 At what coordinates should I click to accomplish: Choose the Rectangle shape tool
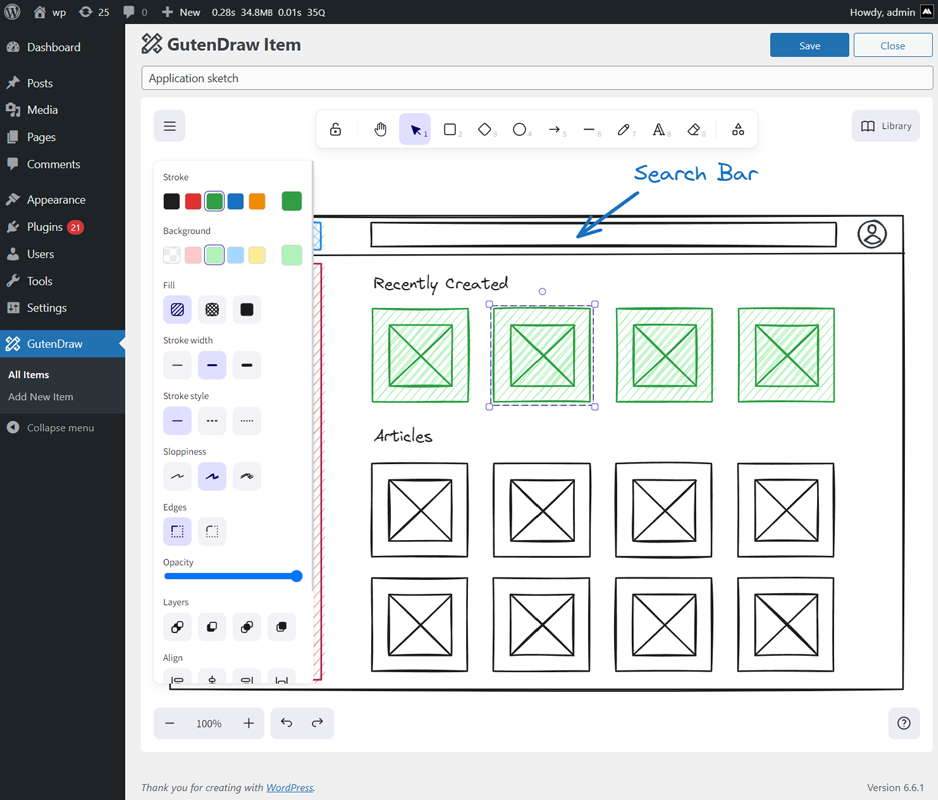(x=450, y=129)
